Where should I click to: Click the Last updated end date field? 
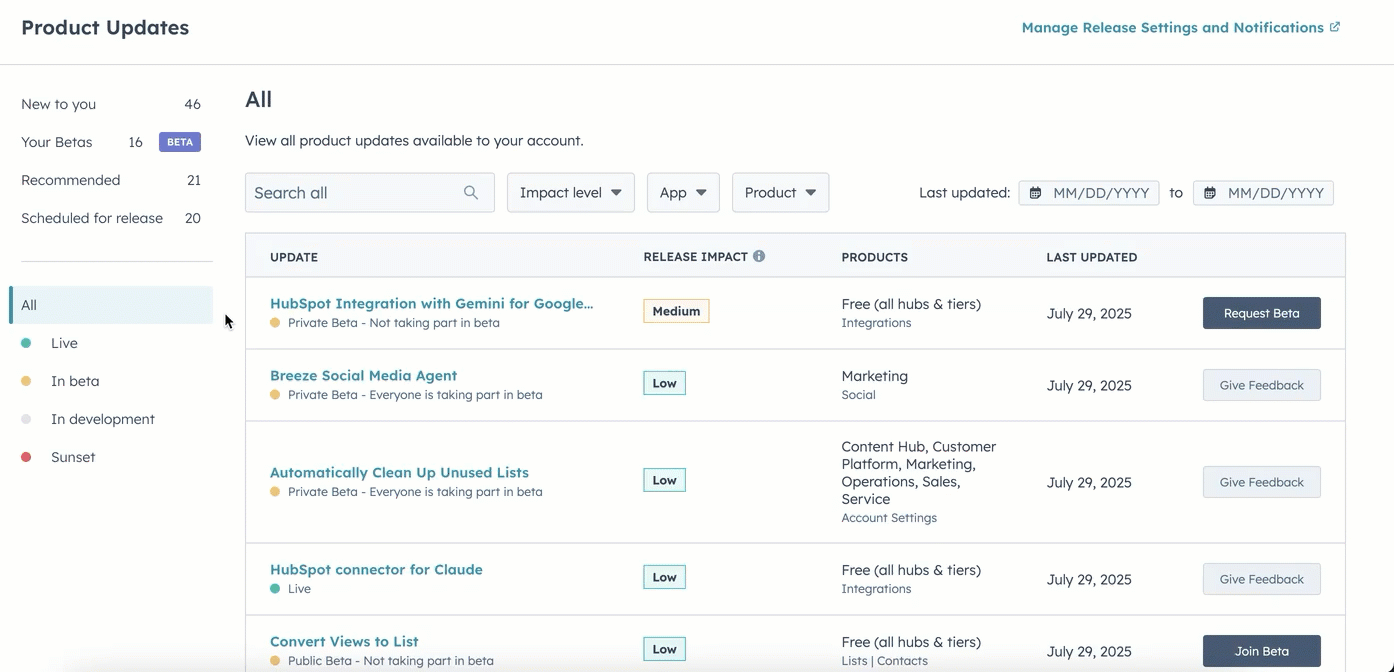(1263, 193)
